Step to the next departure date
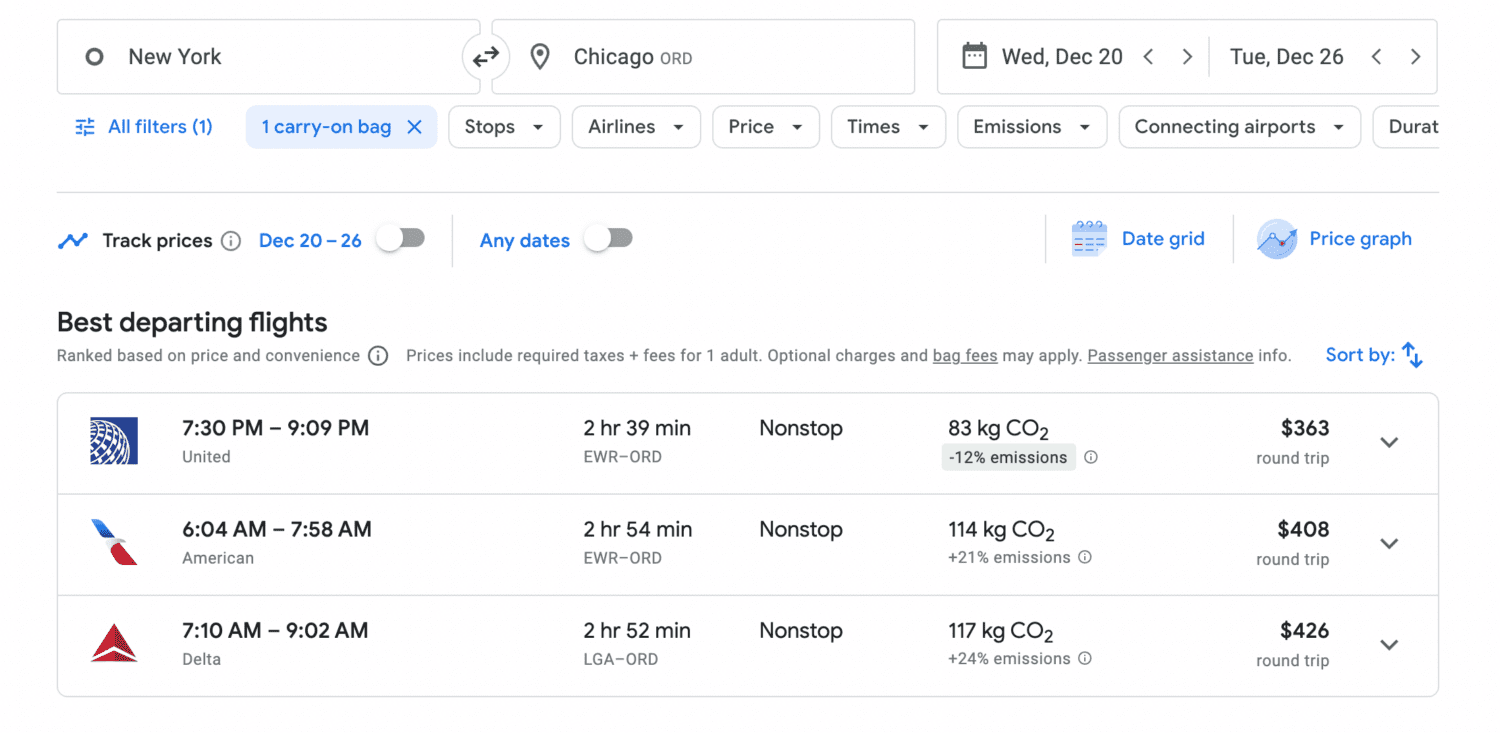Viewport: 1500px width, 733px height. 1188,57
